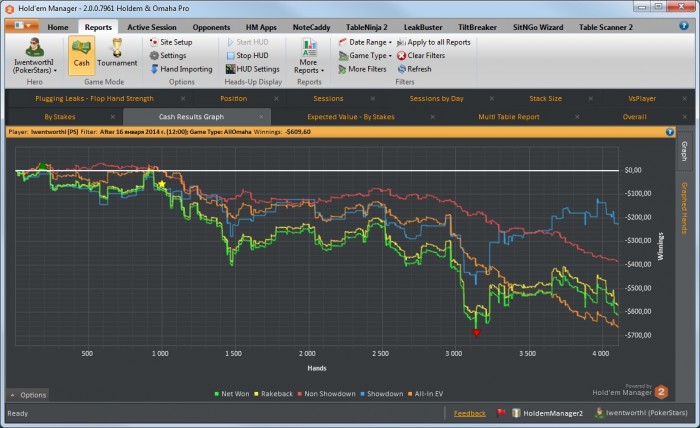Clear Filters button
Screen dimensions: 700x428
tap(421, 55)
